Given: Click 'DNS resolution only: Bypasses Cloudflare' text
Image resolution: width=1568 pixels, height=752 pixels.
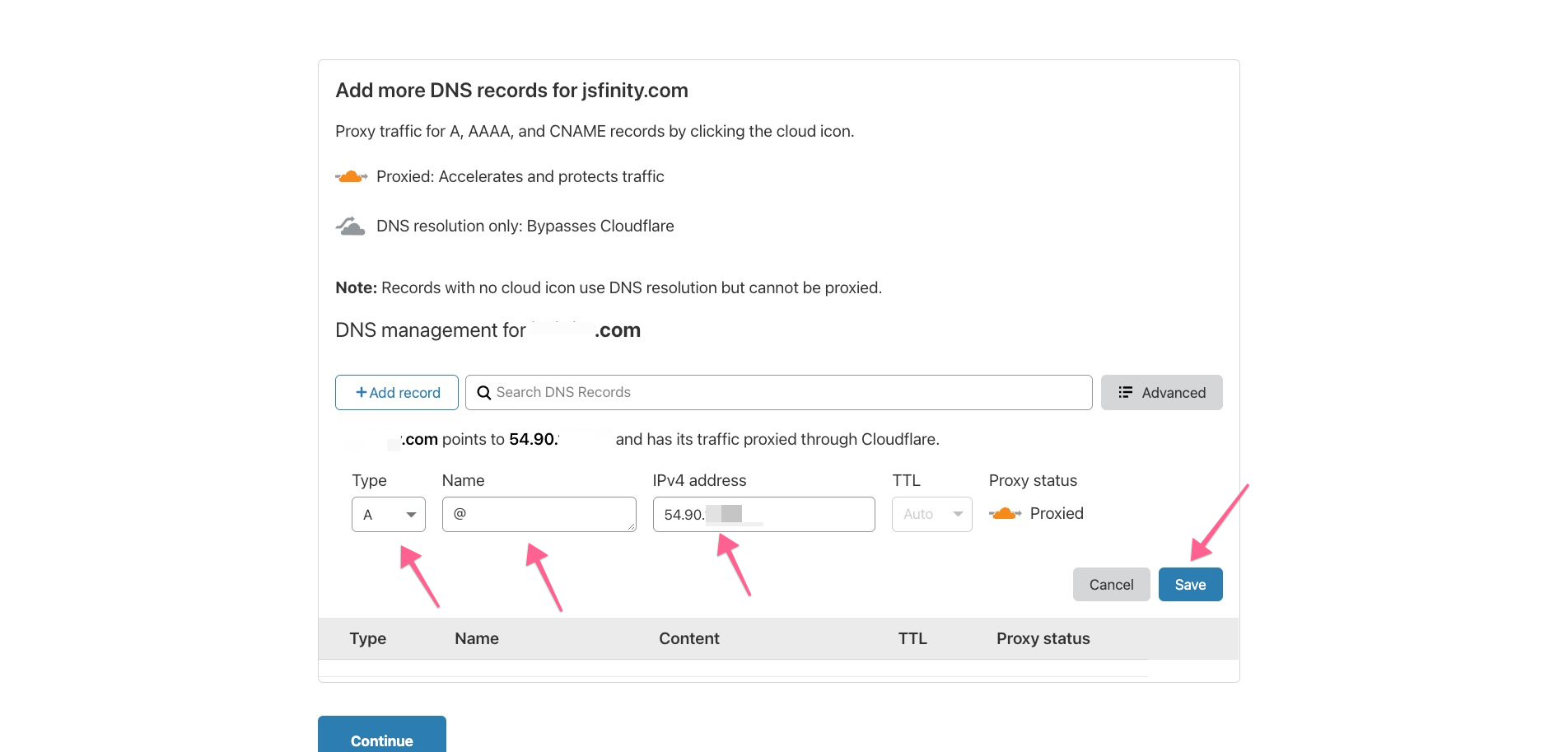Looking at the screenshot, I should click(x=525, y=227).
